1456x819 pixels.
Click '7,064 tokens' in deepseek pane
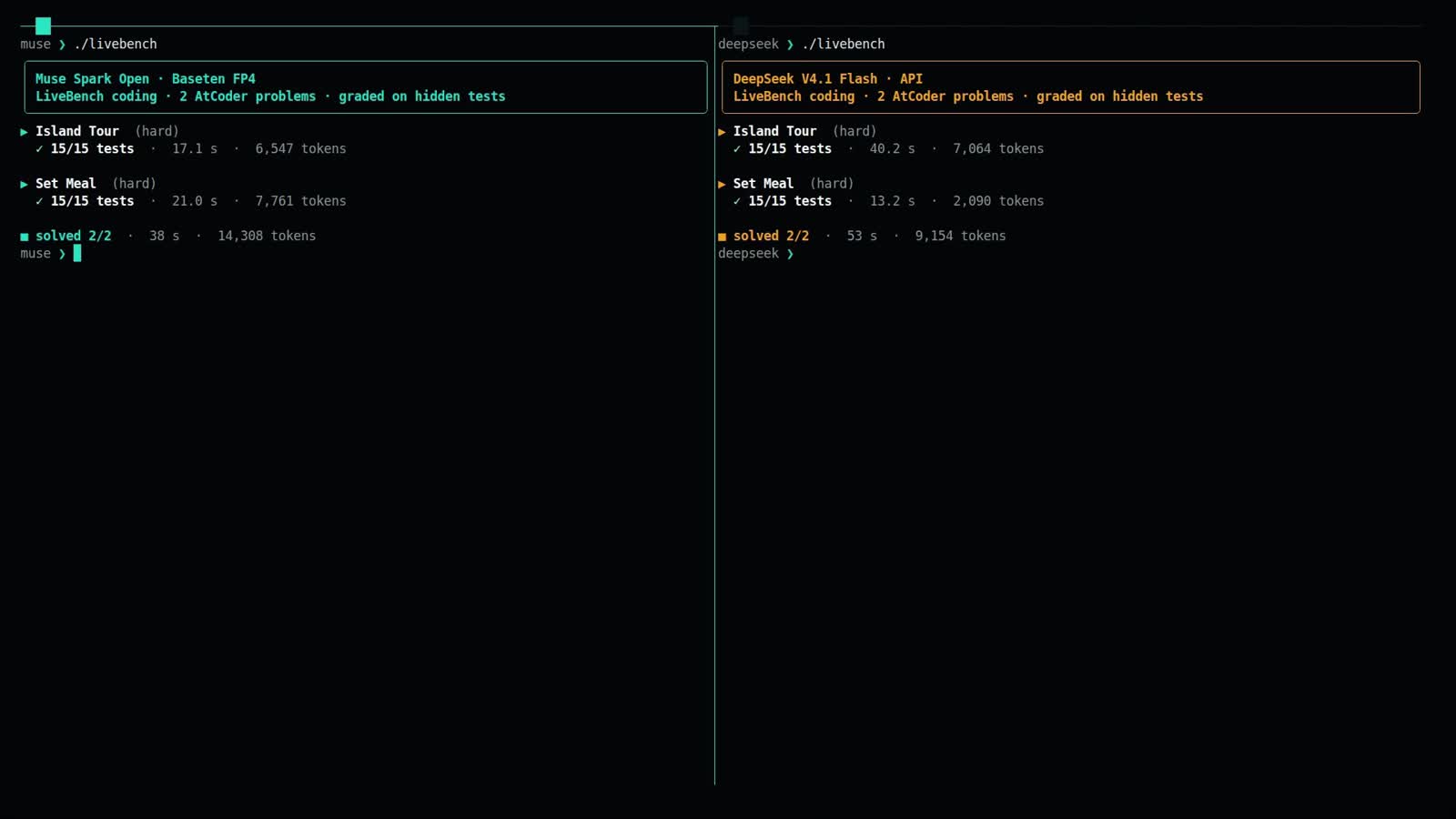(998, 148)
